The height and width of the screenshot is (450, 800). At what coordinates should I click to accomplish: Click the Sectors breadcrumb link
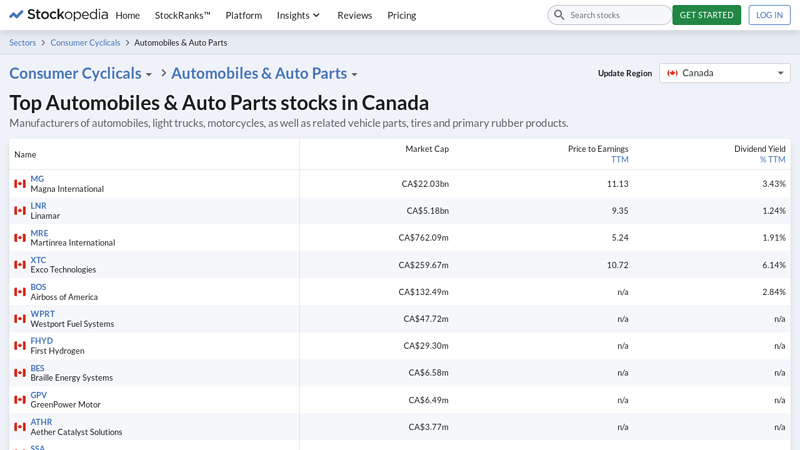click(x=22, y=42)
